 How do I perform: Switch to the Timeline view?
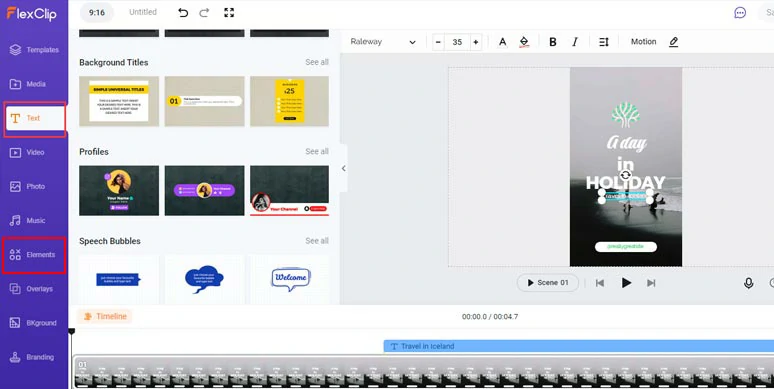coord(105,316)
